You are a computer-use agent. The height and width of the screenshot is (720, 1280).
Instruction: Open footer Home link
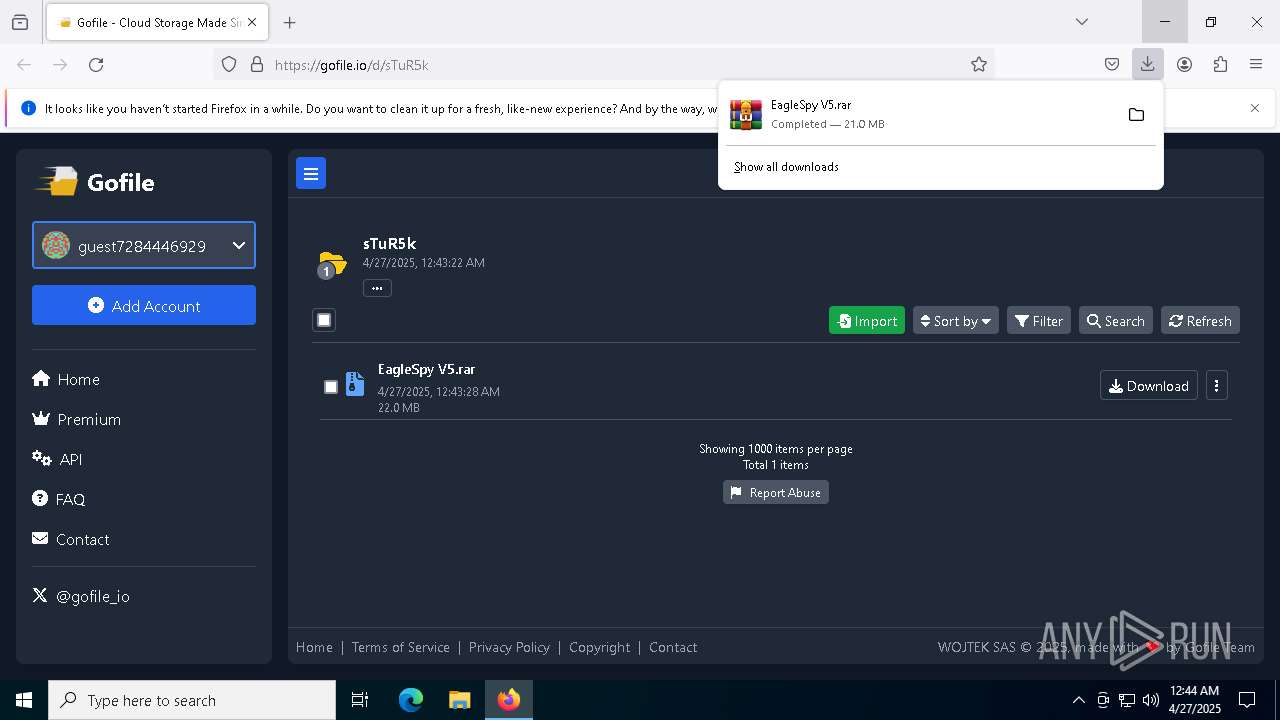click(x=314, y=647)
